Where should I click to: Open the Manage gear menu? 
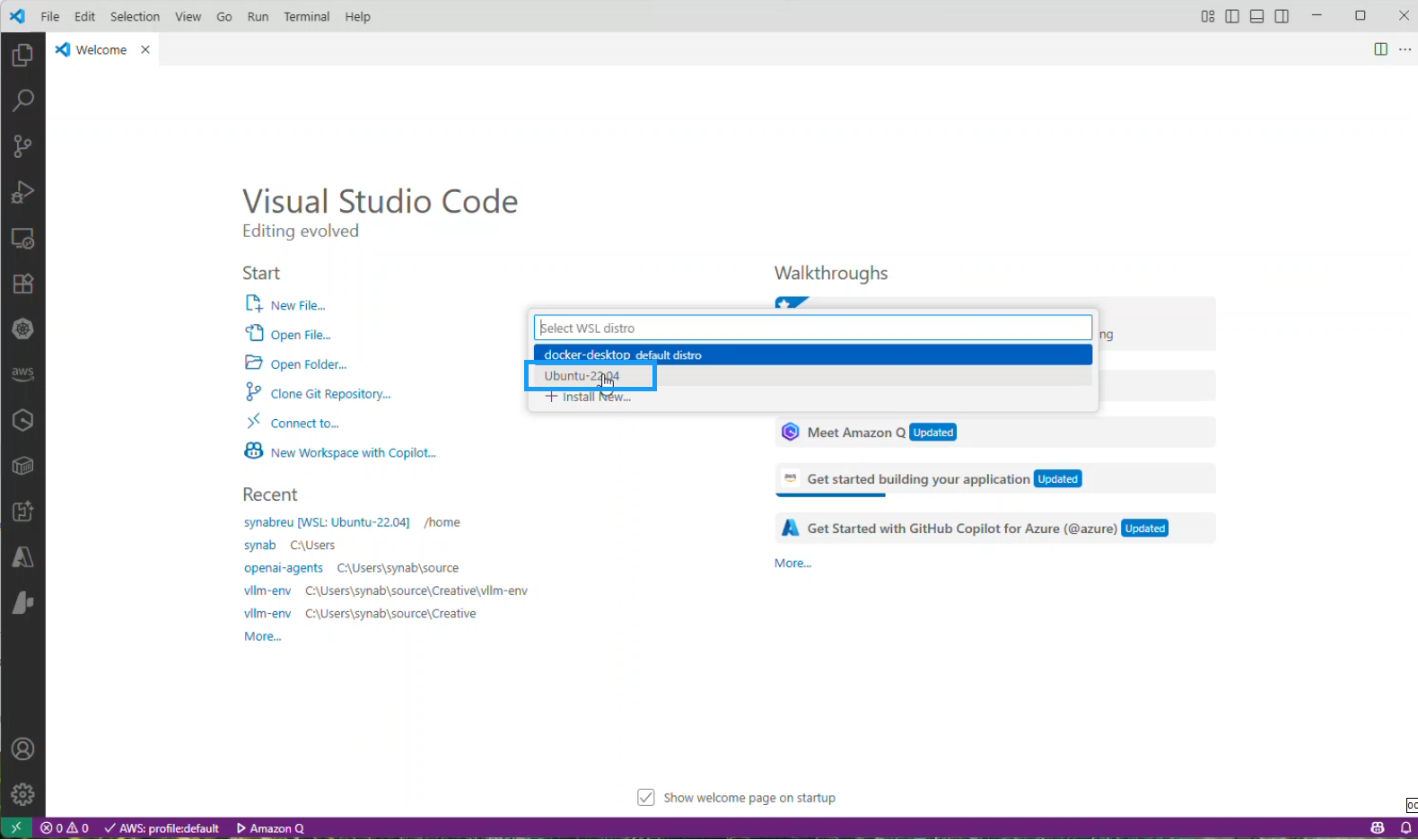[x=22, y=794]
